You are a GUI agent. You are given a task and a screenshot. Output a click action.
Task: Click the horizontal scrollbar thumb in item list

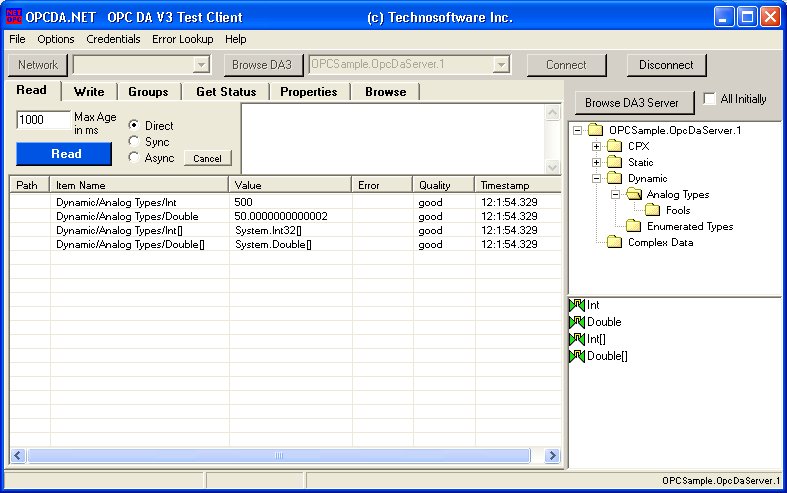(x=279, y=455)
